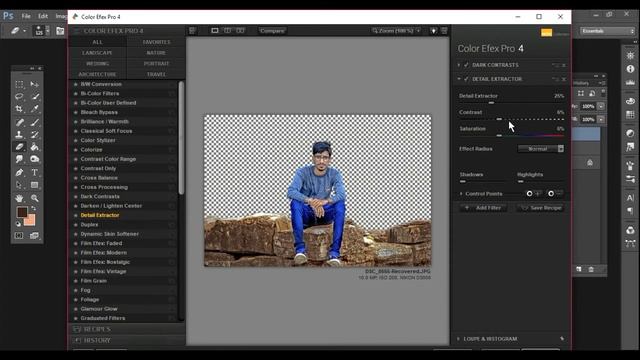Expand the Loupe & Histogram panel
The height and width of the screenshot is (360, 640).
click(x=458, y=339)
